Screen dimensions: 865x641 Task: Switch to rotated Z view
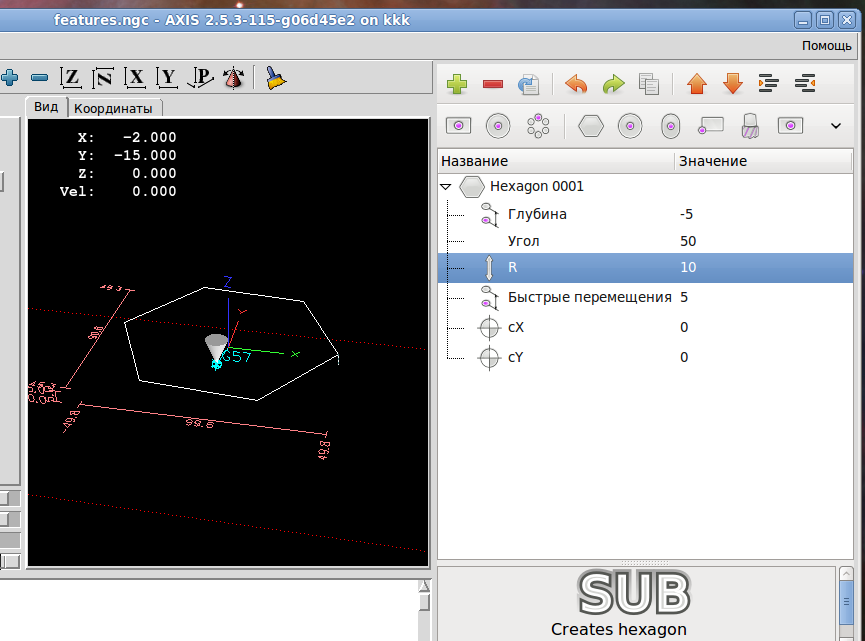click(103, 78)
